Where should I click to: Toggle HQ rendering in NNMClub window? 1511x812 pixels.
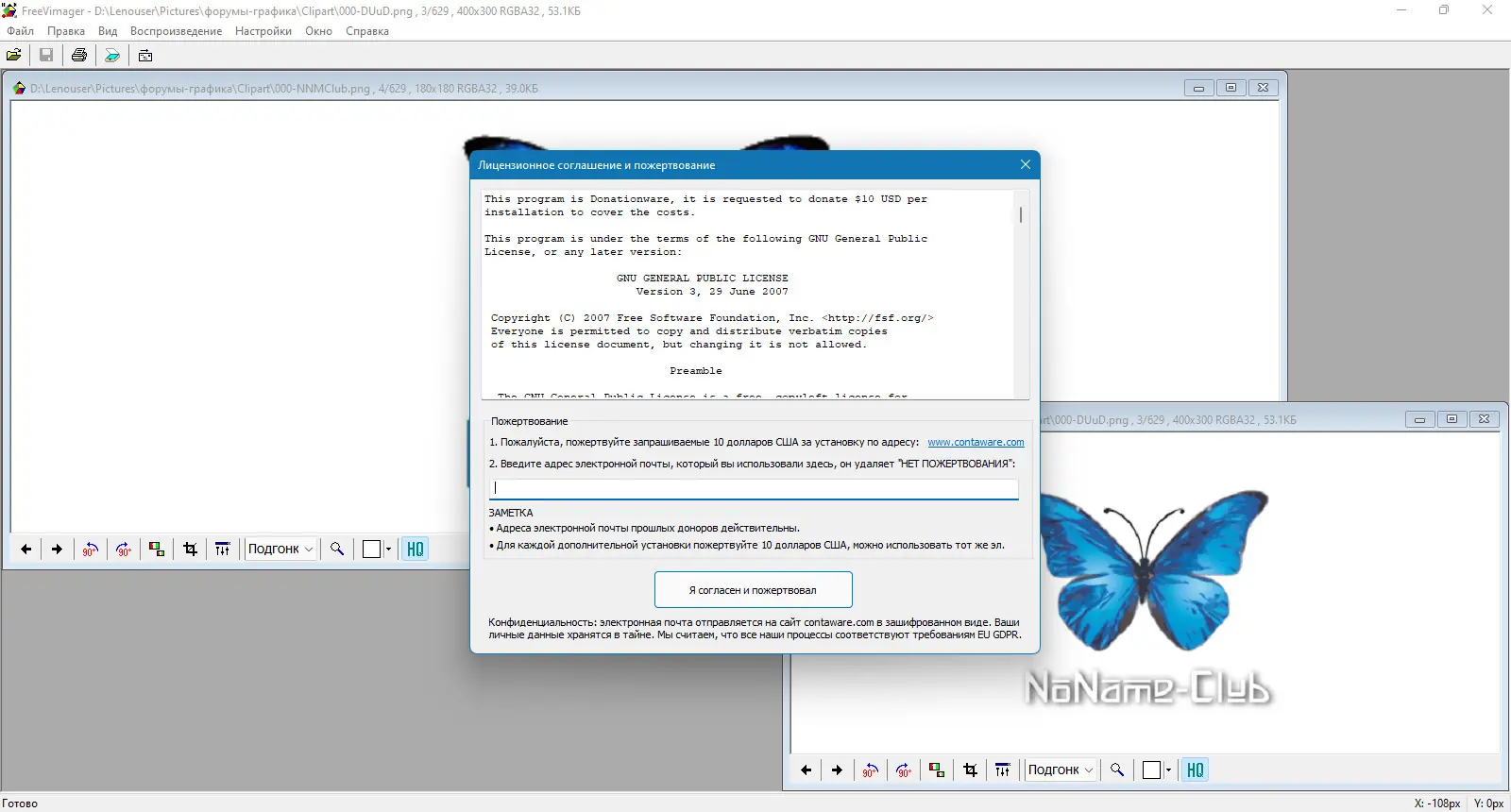click(416, 550)
